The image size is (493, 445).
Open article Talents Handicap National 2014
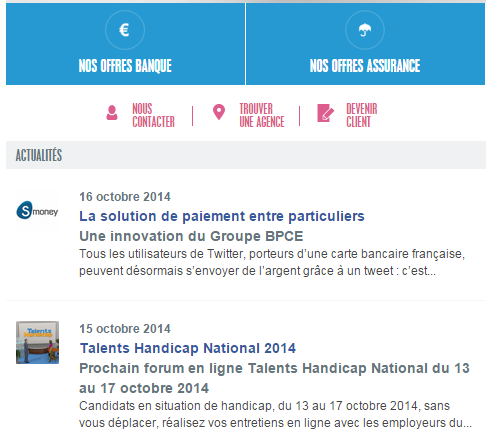point(188,348)
